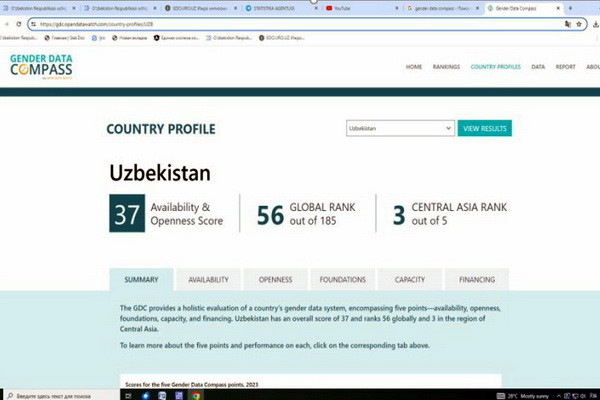Image resolution: width=600 pixels, height=400 pixels.
Task: Show hidden system tray icons chevron
Action: [x=558, y=396]
